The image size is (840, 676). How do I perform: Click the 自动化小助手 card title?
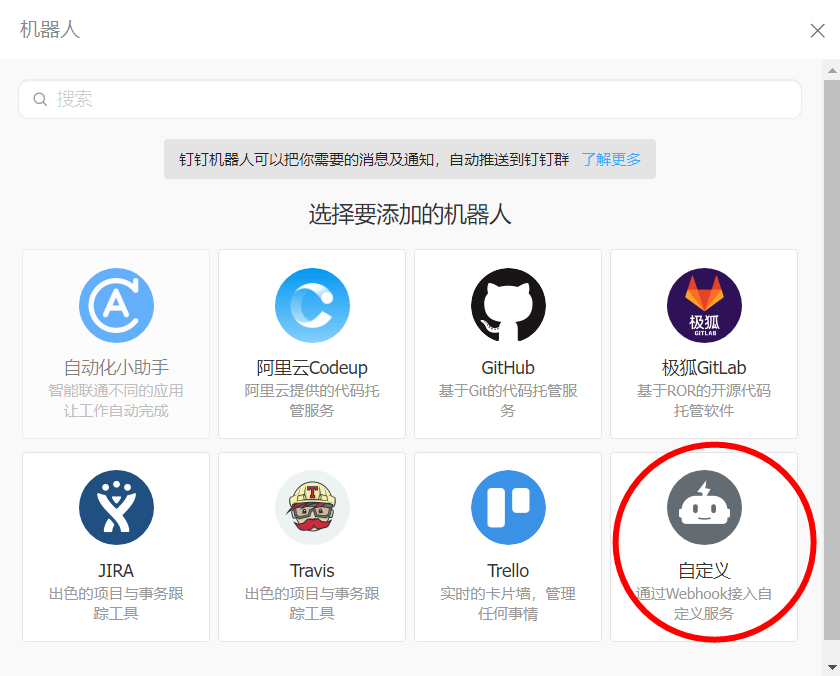point(116,368)
